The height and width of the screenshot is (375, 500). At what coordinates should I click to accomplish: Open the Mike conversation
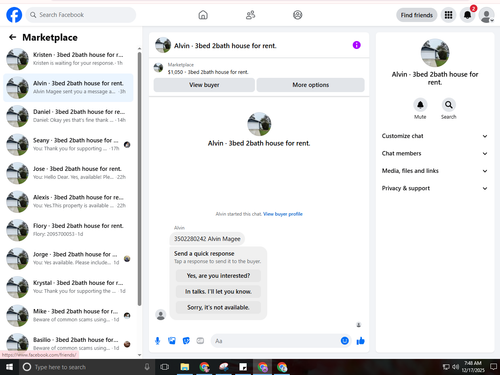click(x=68, y=316)
